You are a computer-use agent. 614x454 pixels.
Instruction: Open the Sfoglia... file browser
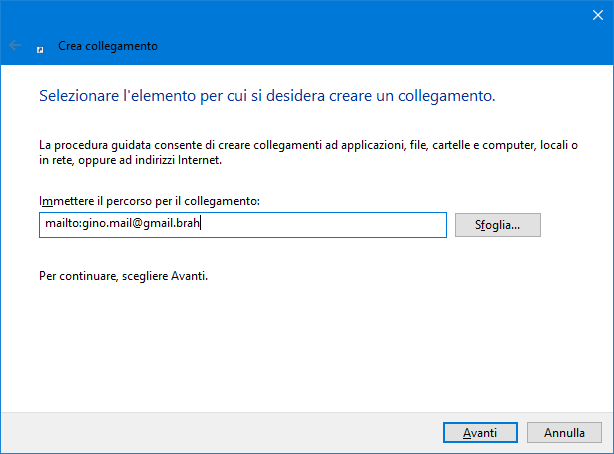tap(497, 225)
